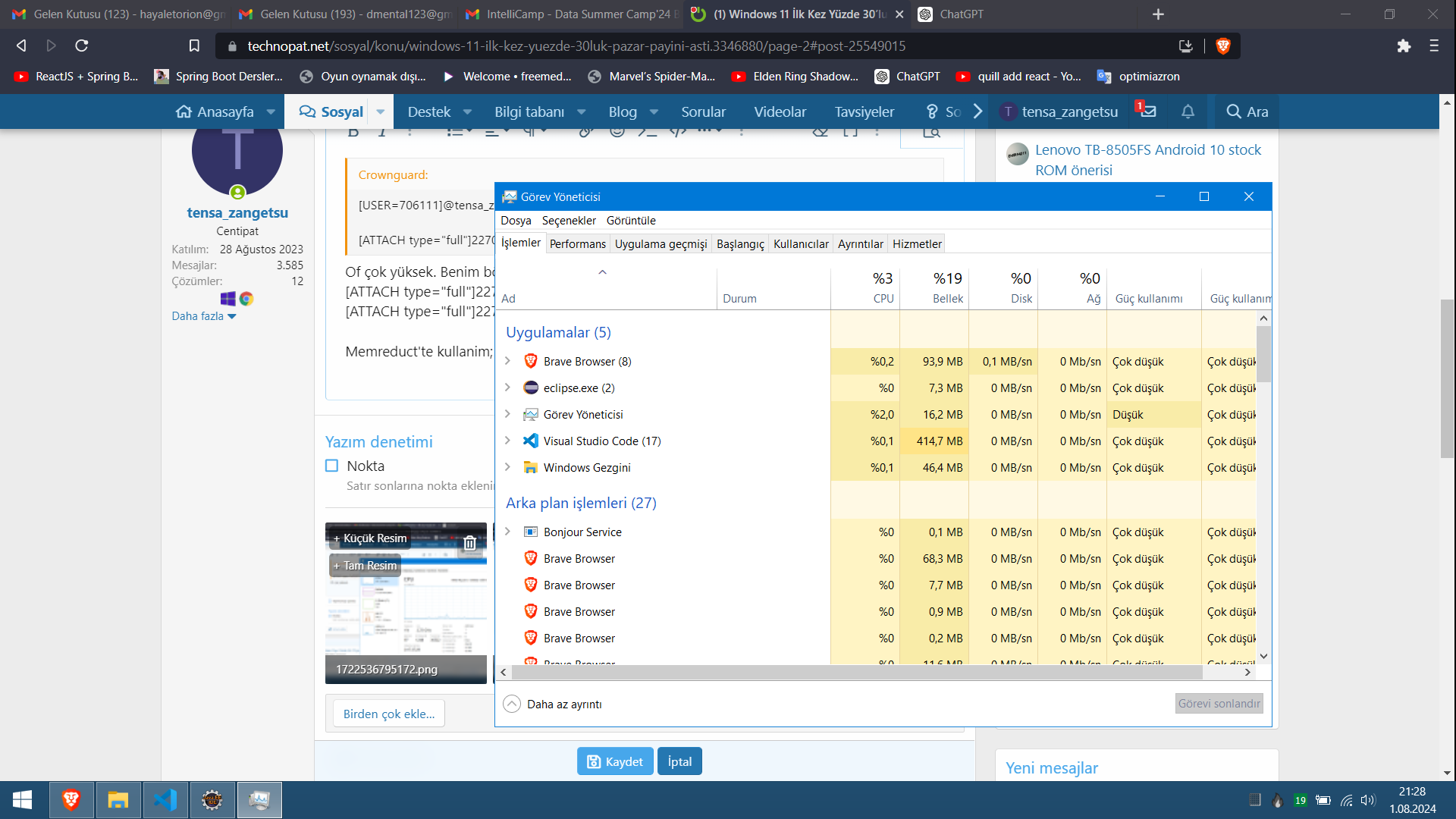Expand the Brave Browser (8) process group
The width and height of the screenshot is (1456, 819).
click(x=507, y=361)
